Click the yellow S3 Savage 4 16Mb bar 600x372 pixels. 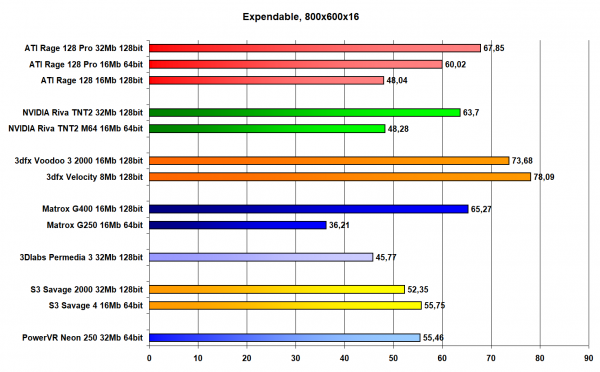[285, 305]
